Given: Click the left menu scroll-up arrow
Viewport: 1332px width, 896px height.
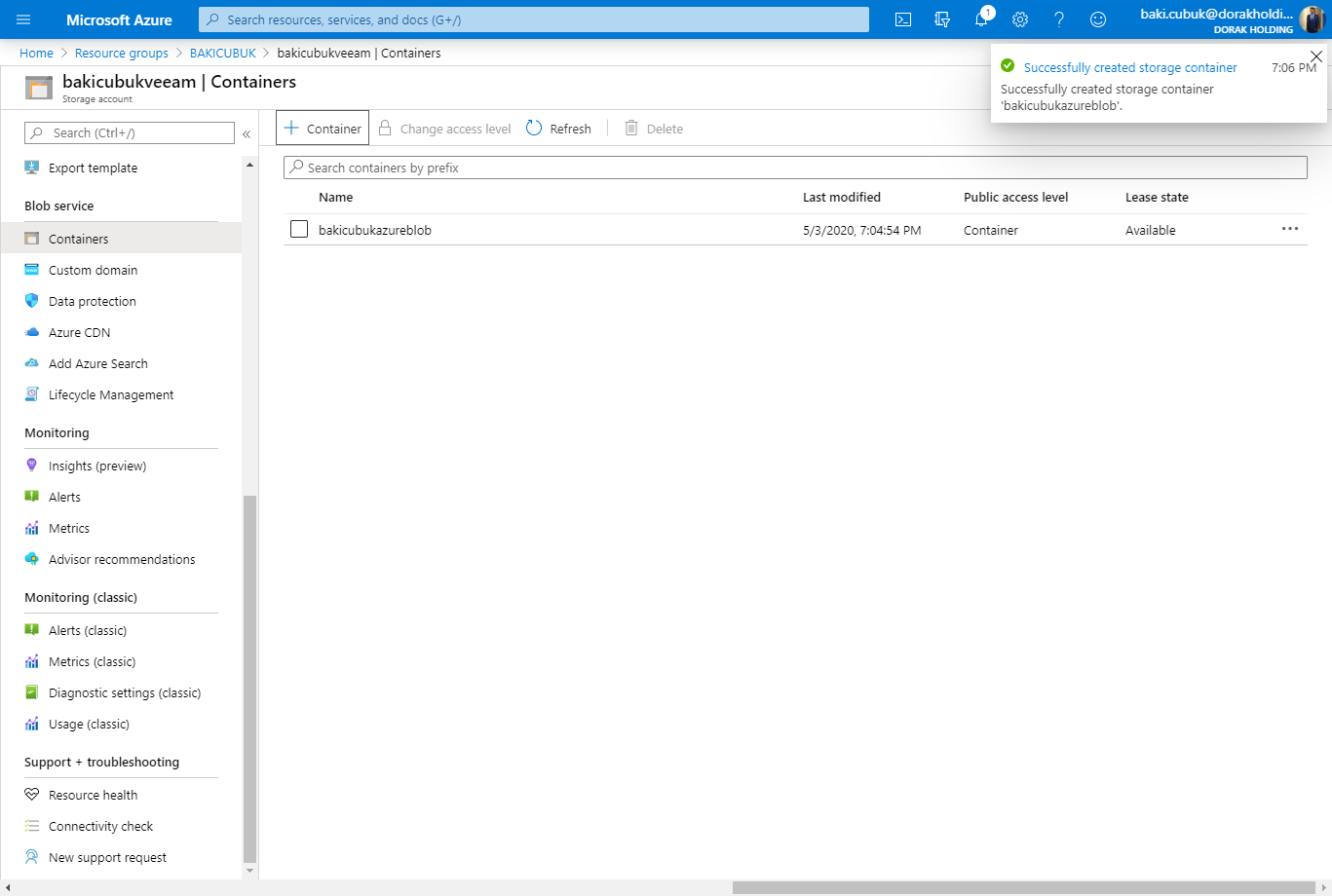Looking at the screenshot, I should pos(249,165).
